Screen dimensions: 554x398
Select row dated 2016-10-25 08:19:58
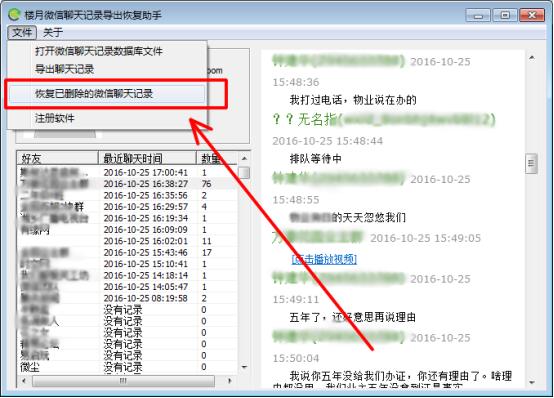127,298
